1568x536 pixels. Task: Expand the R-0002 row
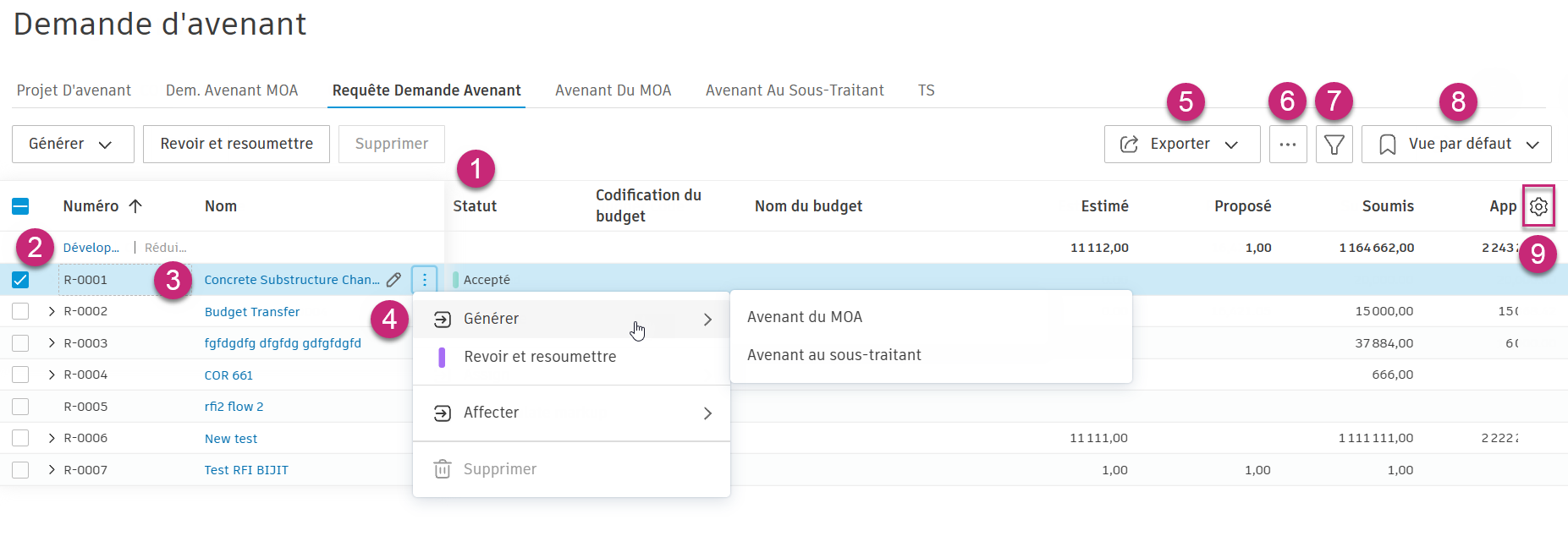pyautogui.click(x=52, y=311)
